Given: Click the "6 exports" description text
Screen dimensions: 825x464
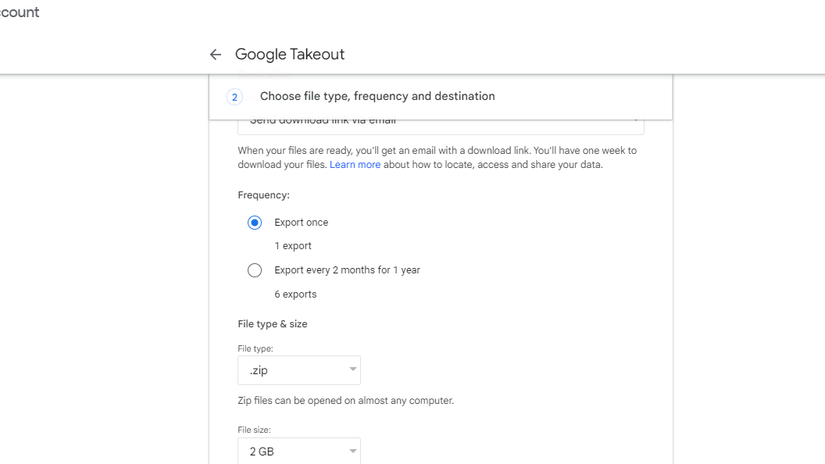Looking at the screenshot, I should [x=295, y=294].
